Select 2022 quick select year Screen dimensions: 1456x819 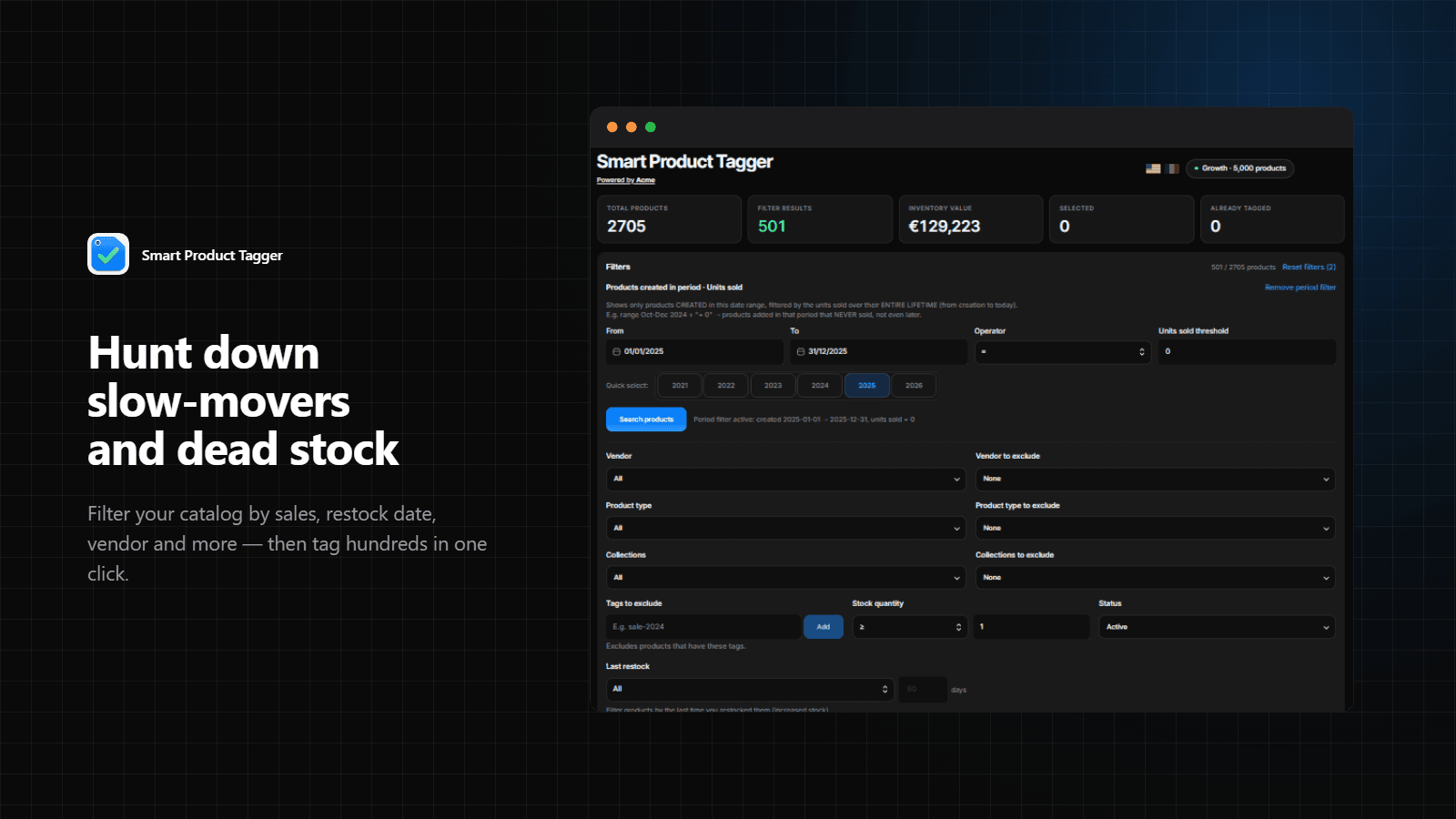pyautogui.click(x=726, y=386)
